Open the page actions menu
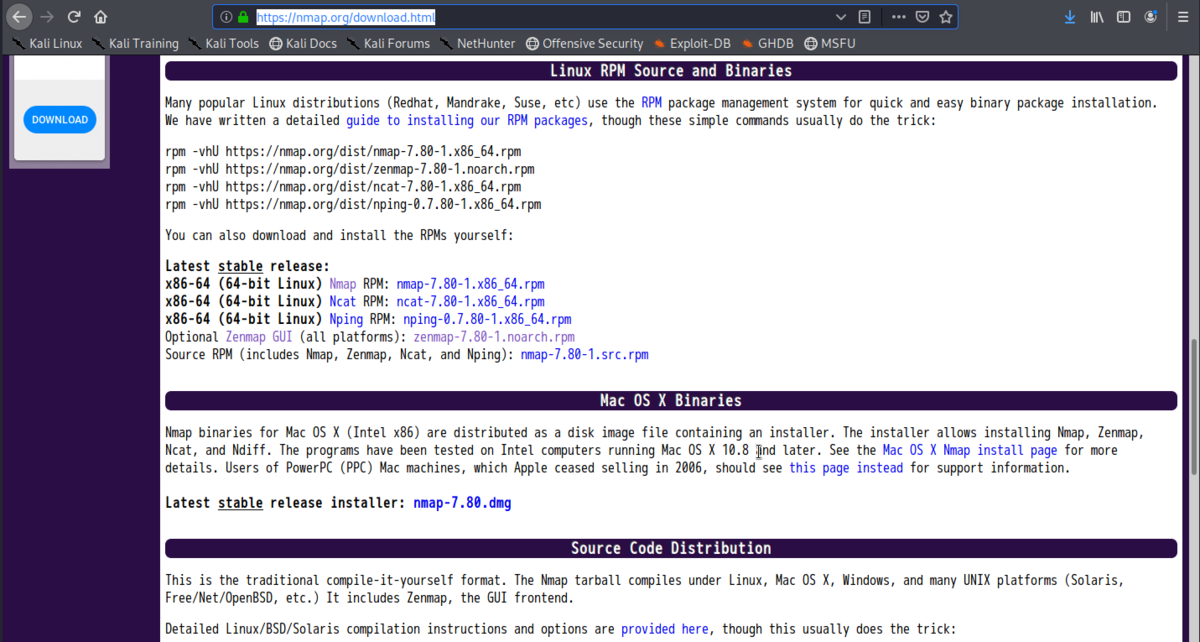The image size is (1200, 642). tap(899, 17)
